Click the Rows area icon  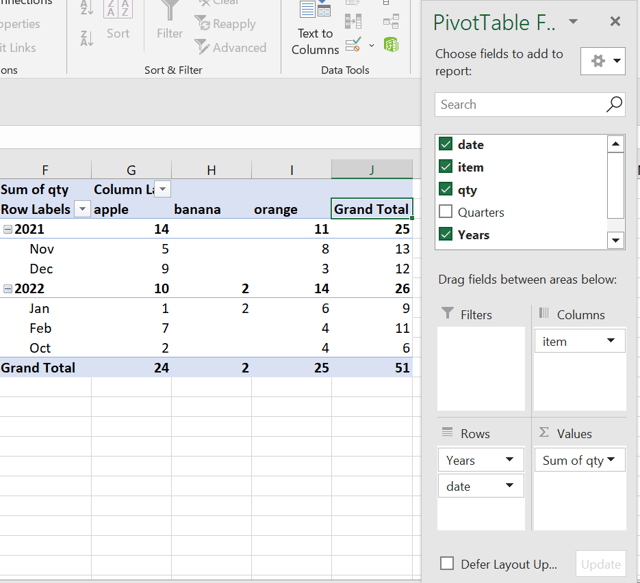[447, 432]
